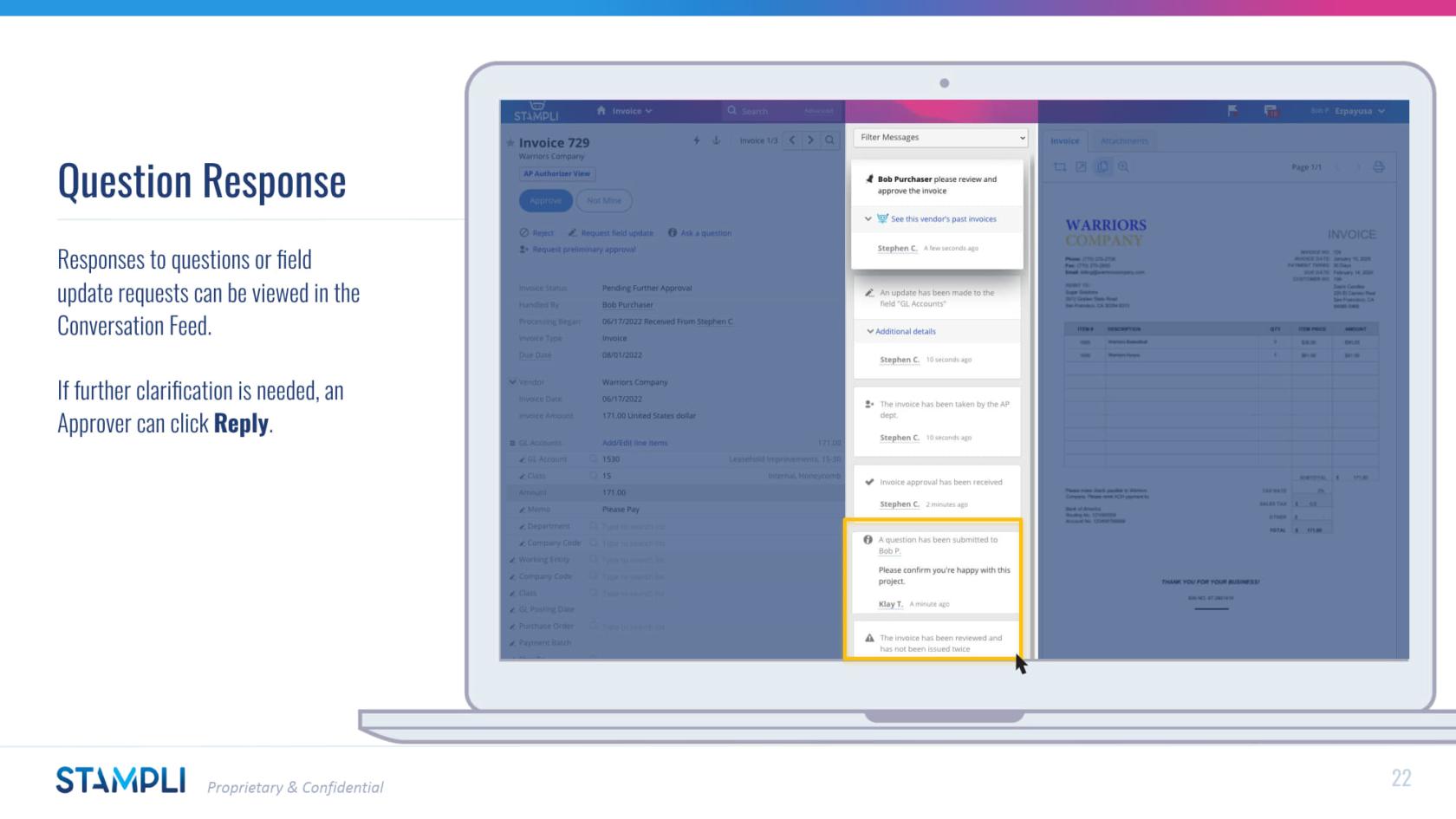Expand the Additional details section
The height and width of the screenshot is (819, 1456).
point(905,331)
